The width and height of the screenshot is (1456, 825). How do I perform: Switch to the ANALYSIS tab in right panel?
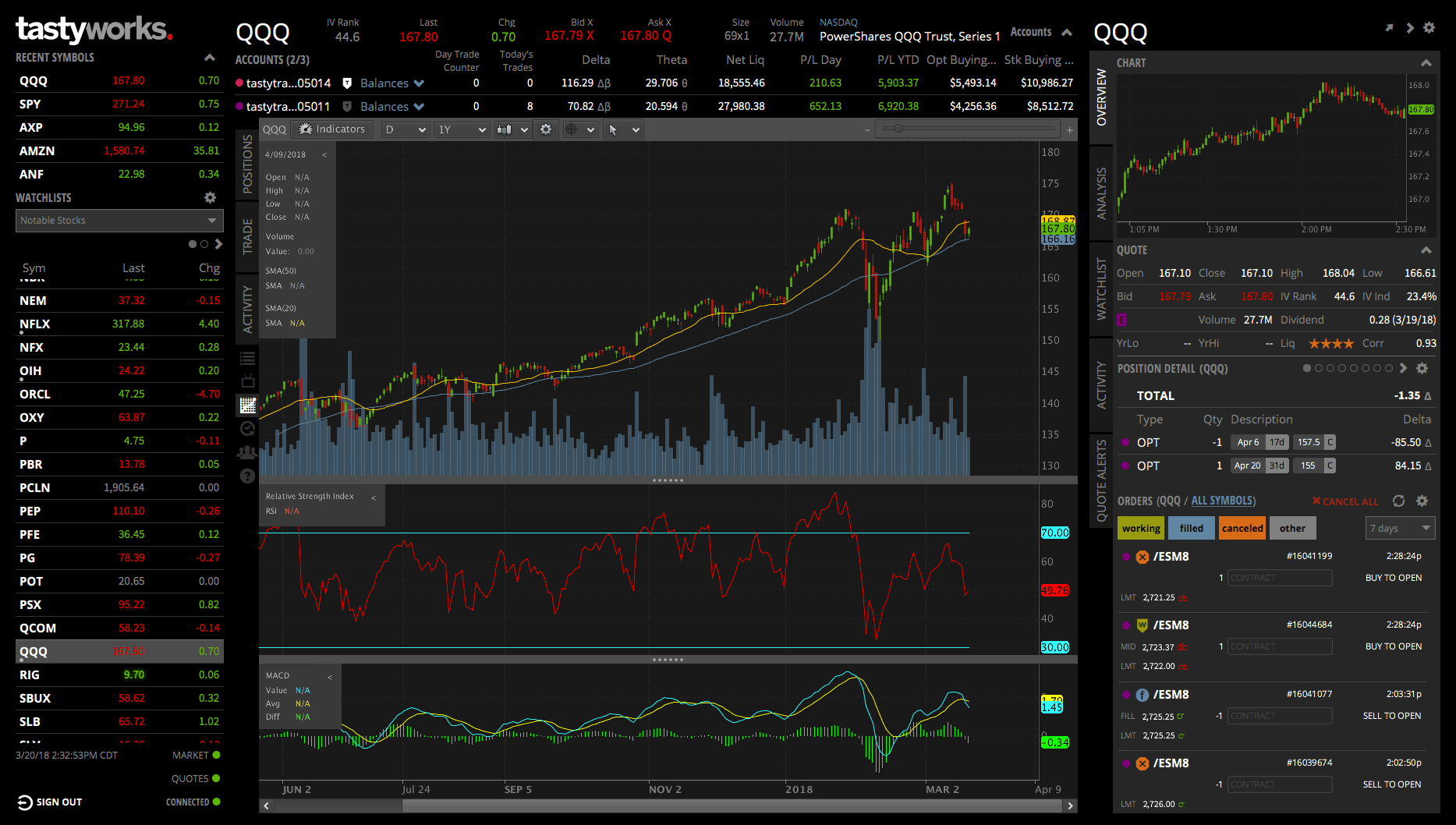1101,193
